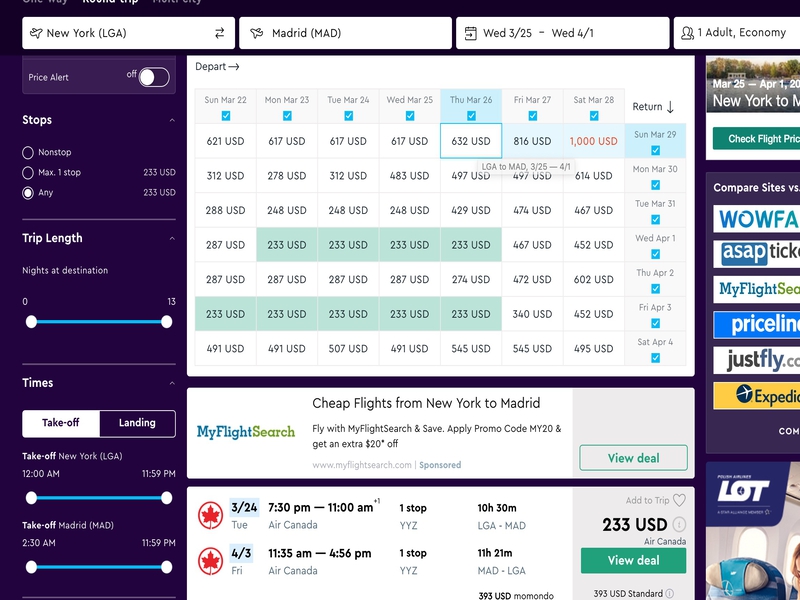Click the Add to Trip link

tap(647, 501)
